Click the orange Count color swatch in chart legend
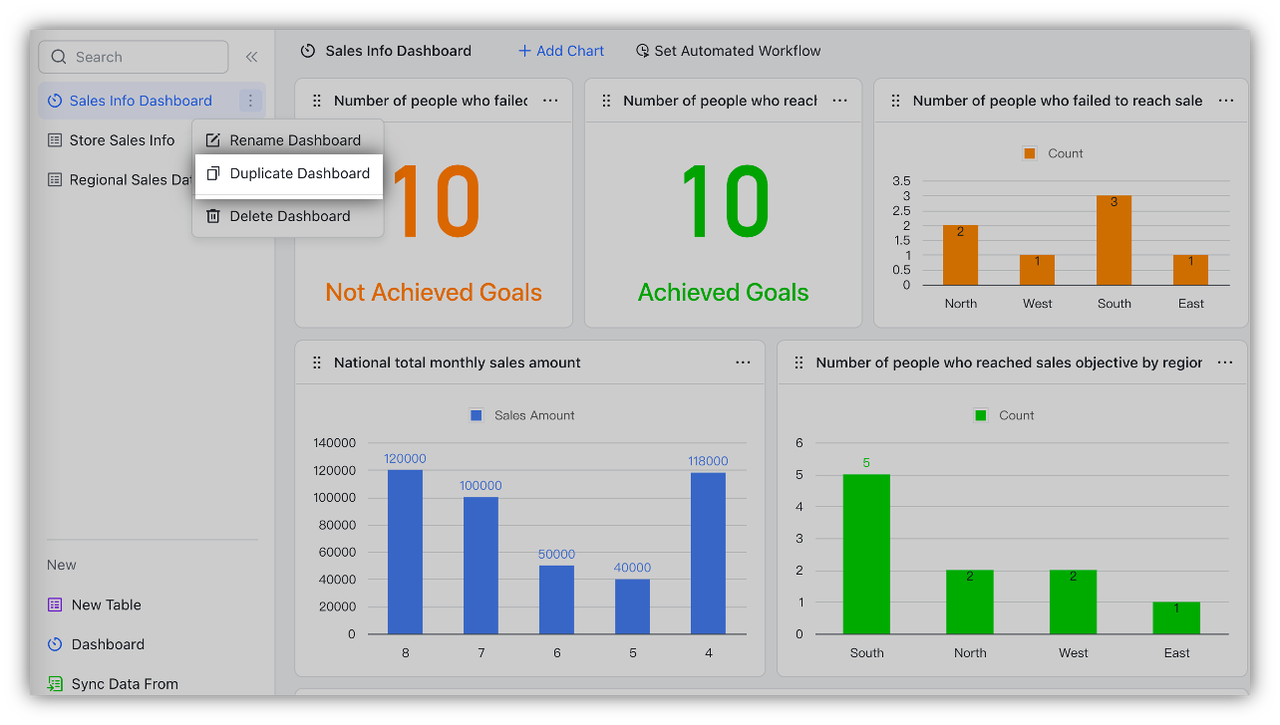Screen dimensions: 1280x725 1028,153
